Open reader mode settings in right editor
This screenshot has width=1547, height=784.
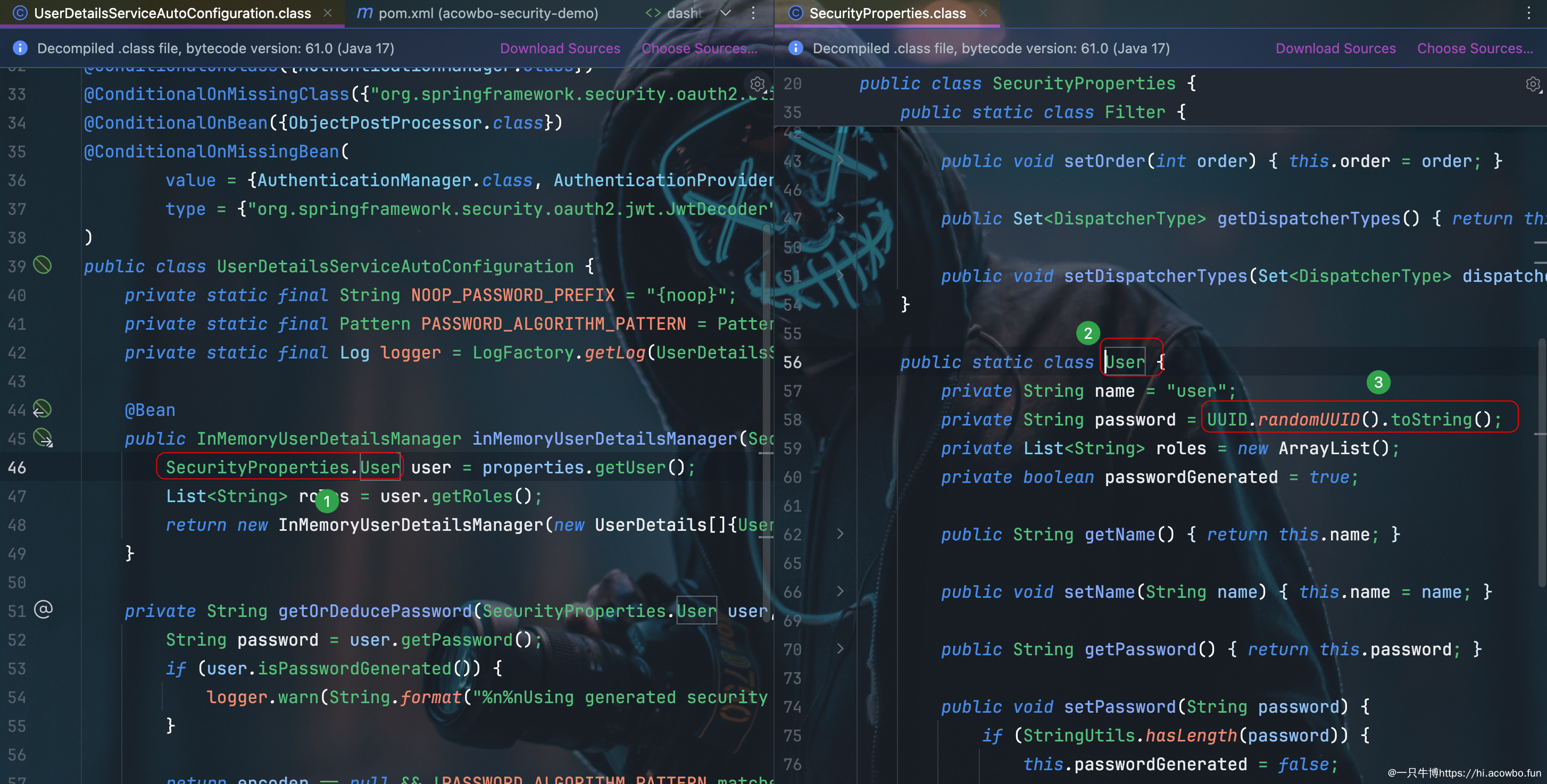(x=1533, y=84)
